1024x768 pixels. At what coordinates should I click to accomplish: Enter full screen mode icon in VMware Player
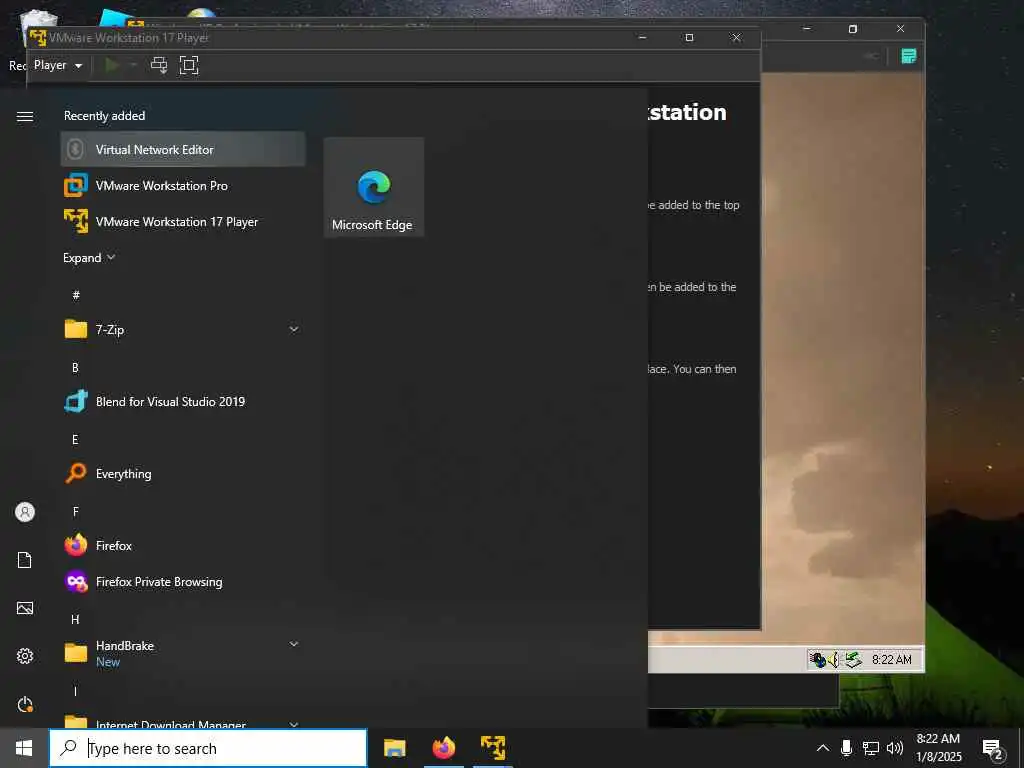(x=189, y=65)
